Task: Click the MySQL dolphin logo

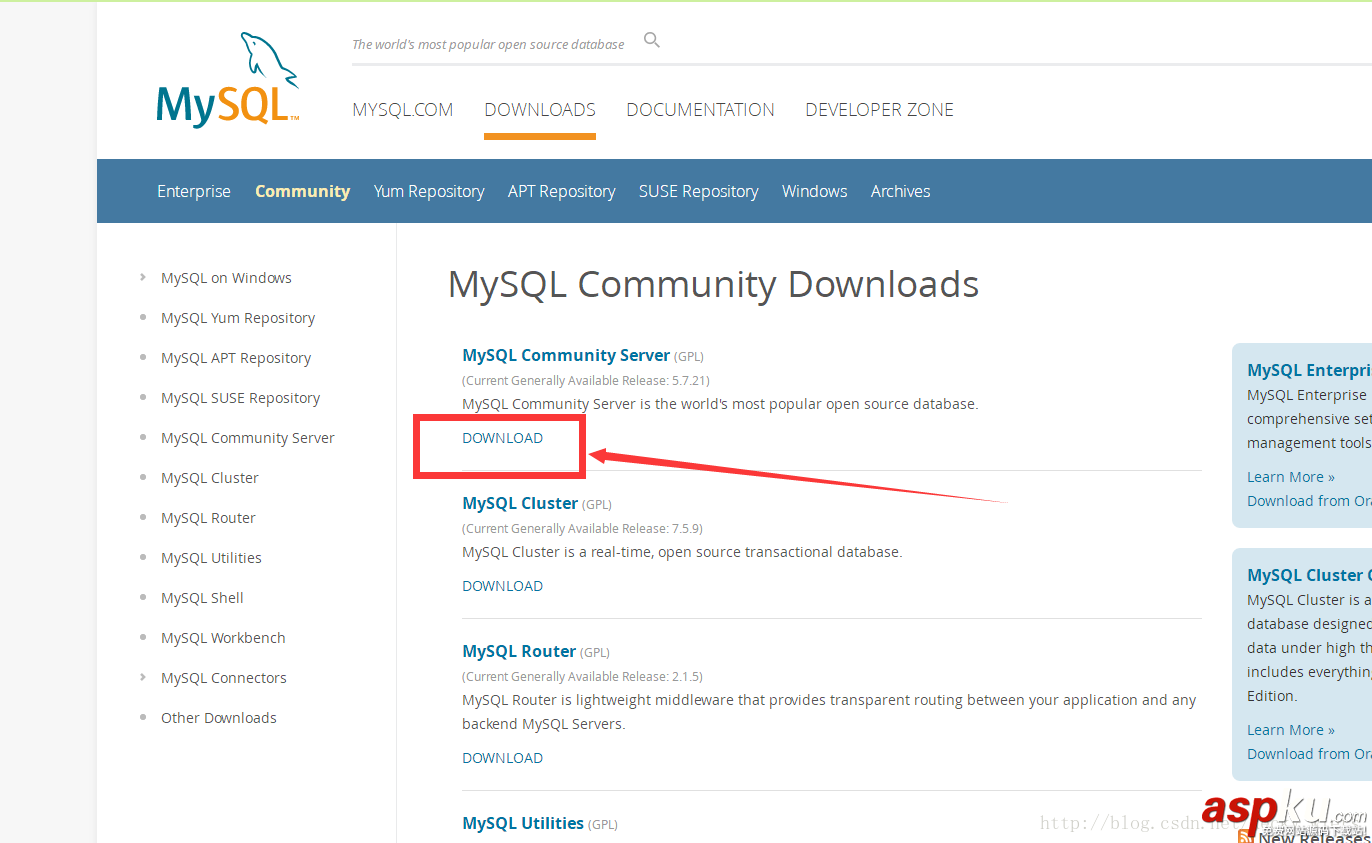Action: click(x=228, y=80)
